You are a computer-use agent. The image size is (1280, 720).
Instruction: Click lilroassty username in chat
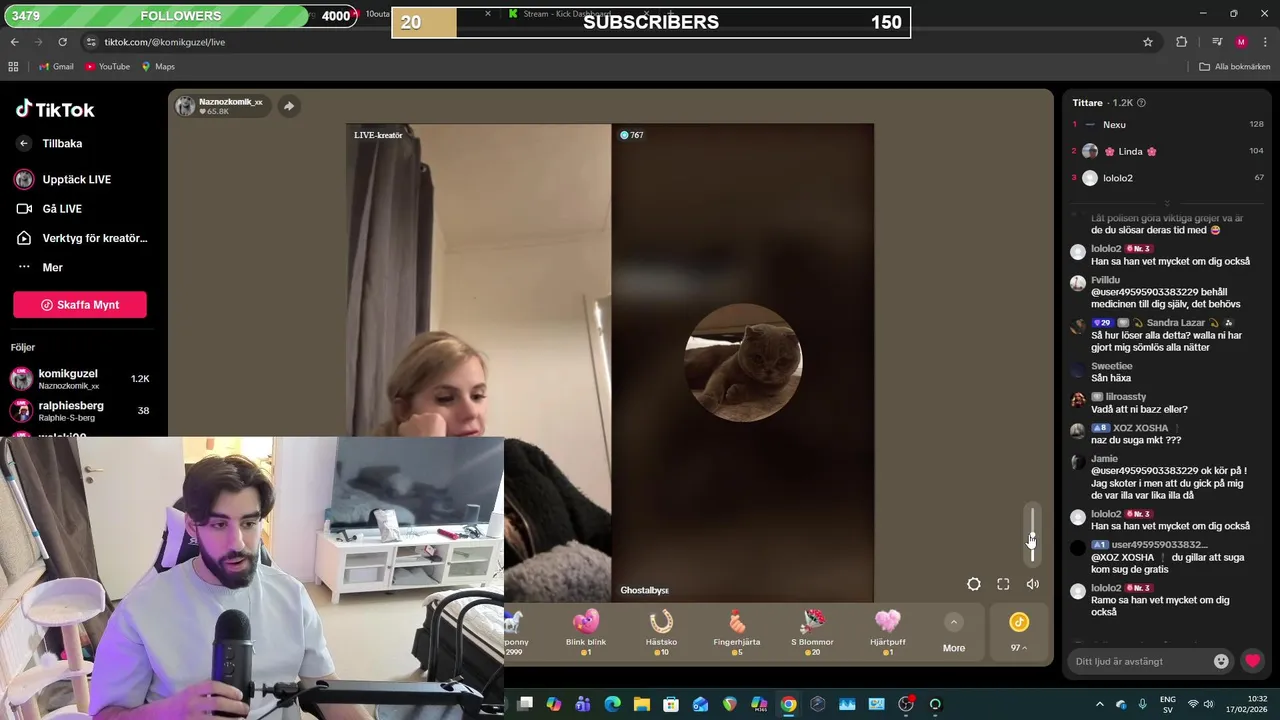1125,397
